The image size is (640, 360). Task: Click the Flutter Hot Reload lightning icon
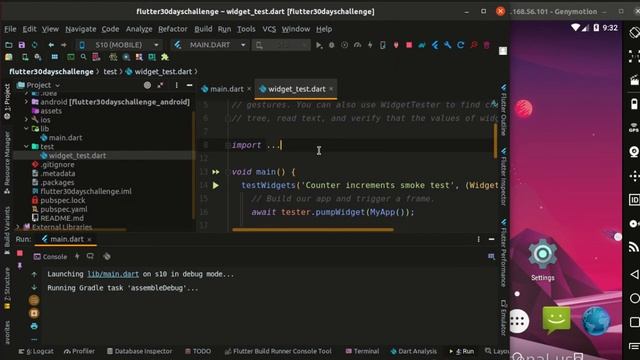pyautogui.click(x=370, y=45)
